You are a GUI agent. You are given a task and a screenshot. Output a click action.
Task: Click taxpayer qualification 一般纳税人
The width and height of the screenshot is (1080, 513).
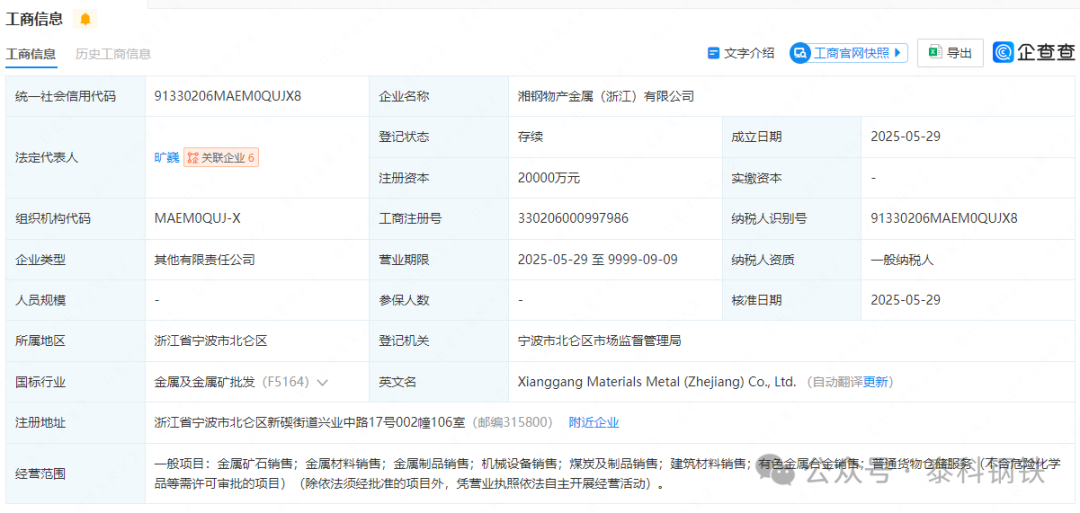902,260
